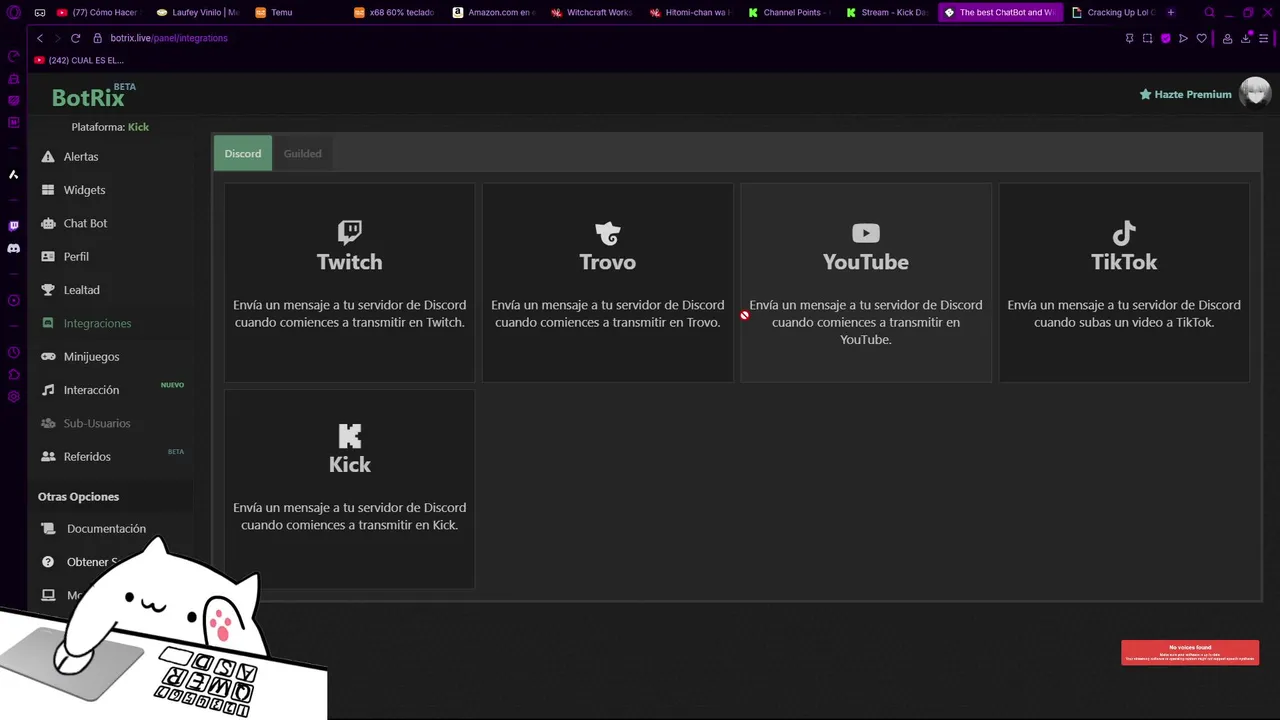
Task: Open the Twitch integration card description
Action: [x=350, y=314]
